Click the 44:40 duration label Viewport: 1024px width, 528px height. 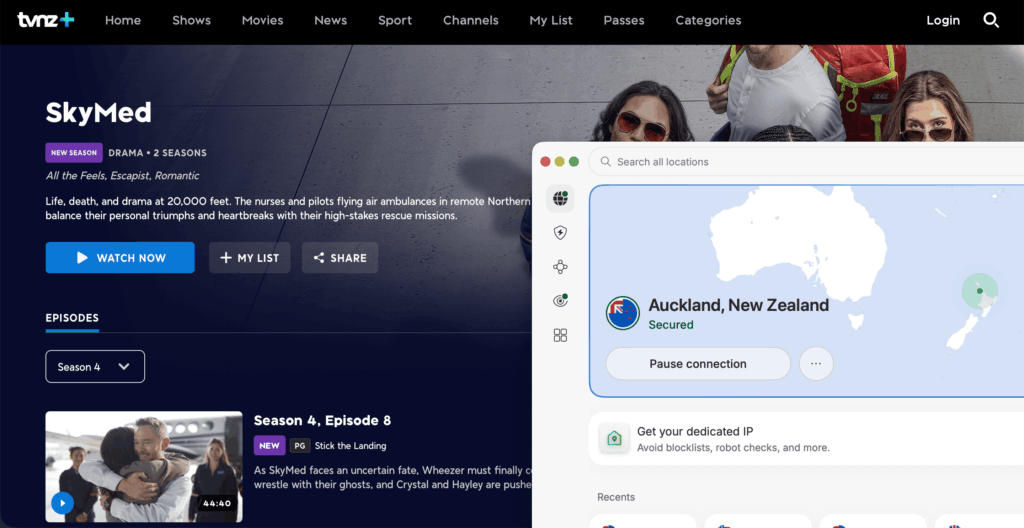[217, 504]
